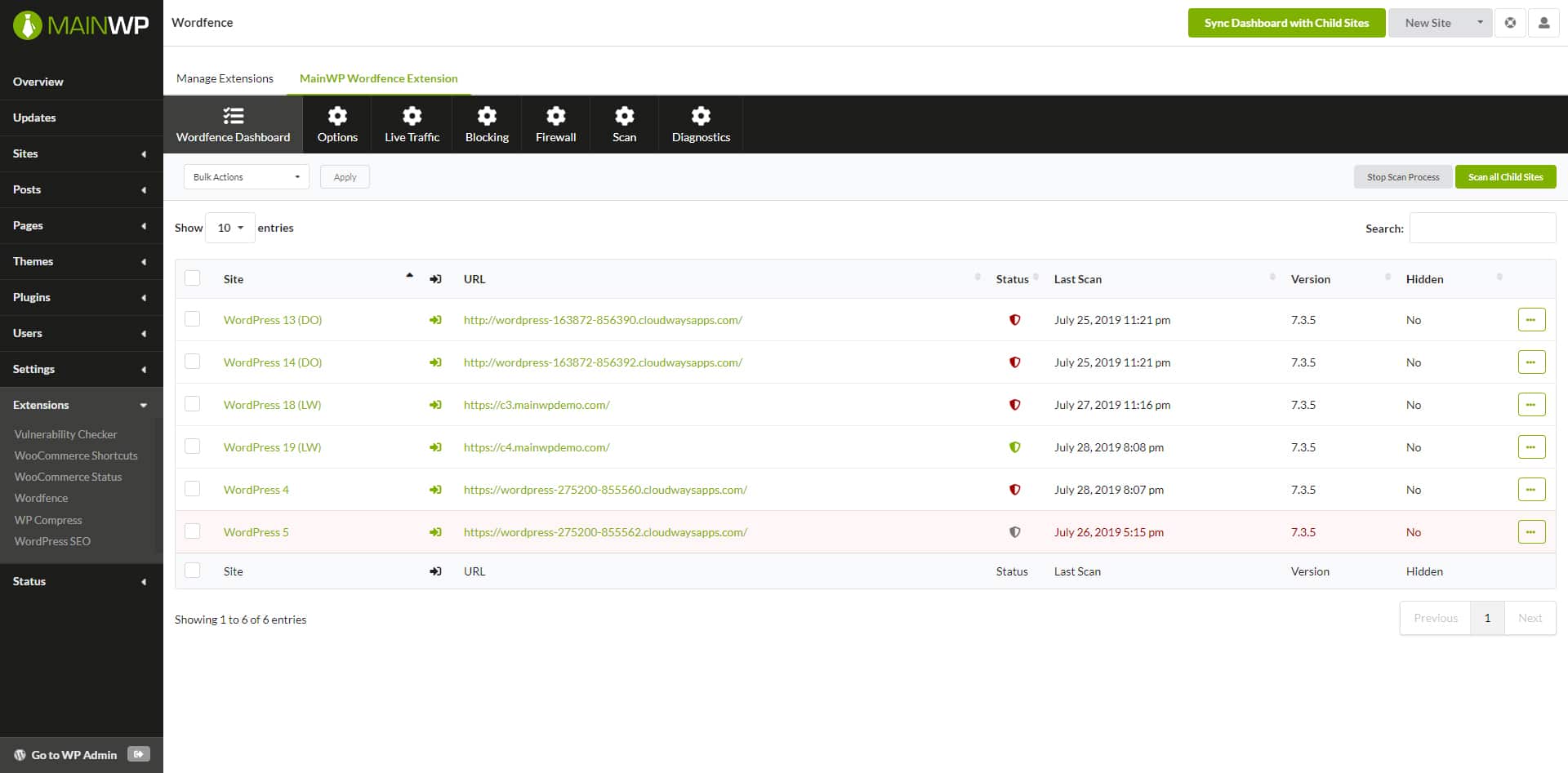Click Scan all Child Sites button
1568x773 pixels.
(x=1505, y=177)
